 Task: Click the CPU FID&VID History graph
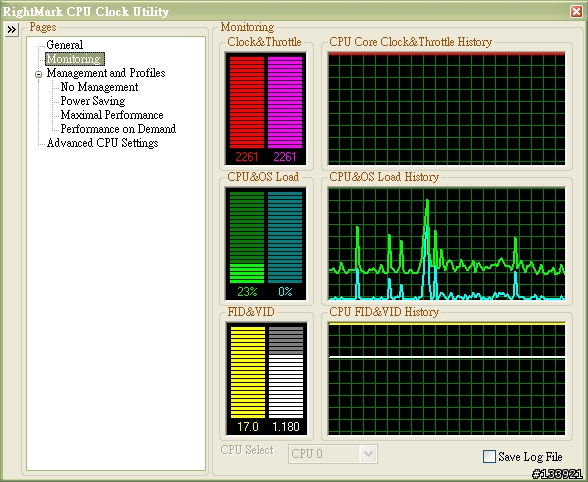(447, 378)
